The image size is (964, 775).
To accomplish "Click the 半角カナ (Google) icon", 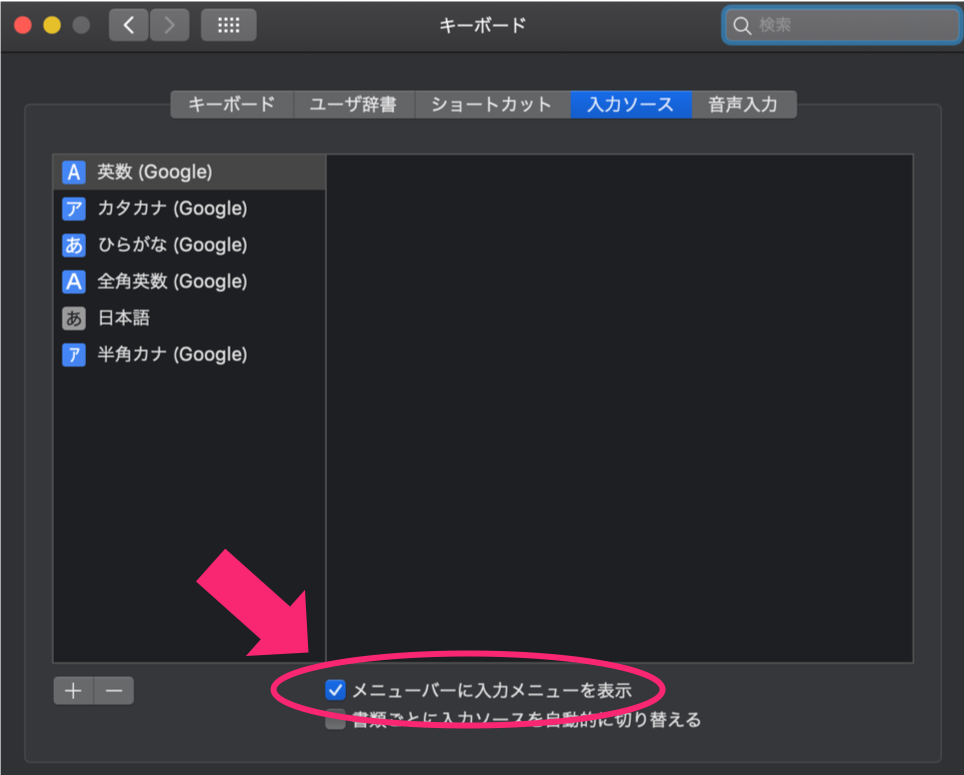I will tap(73, 354).
